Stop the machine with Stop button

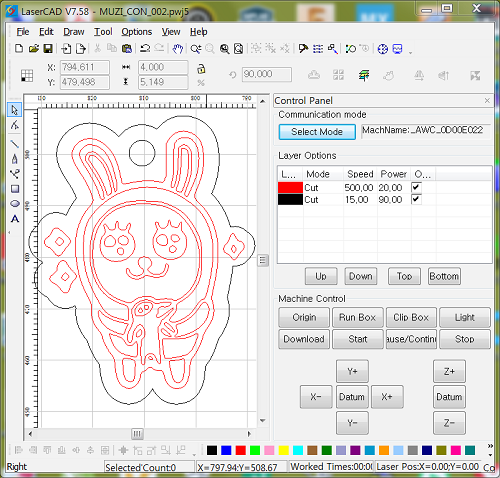pos(465,339)
